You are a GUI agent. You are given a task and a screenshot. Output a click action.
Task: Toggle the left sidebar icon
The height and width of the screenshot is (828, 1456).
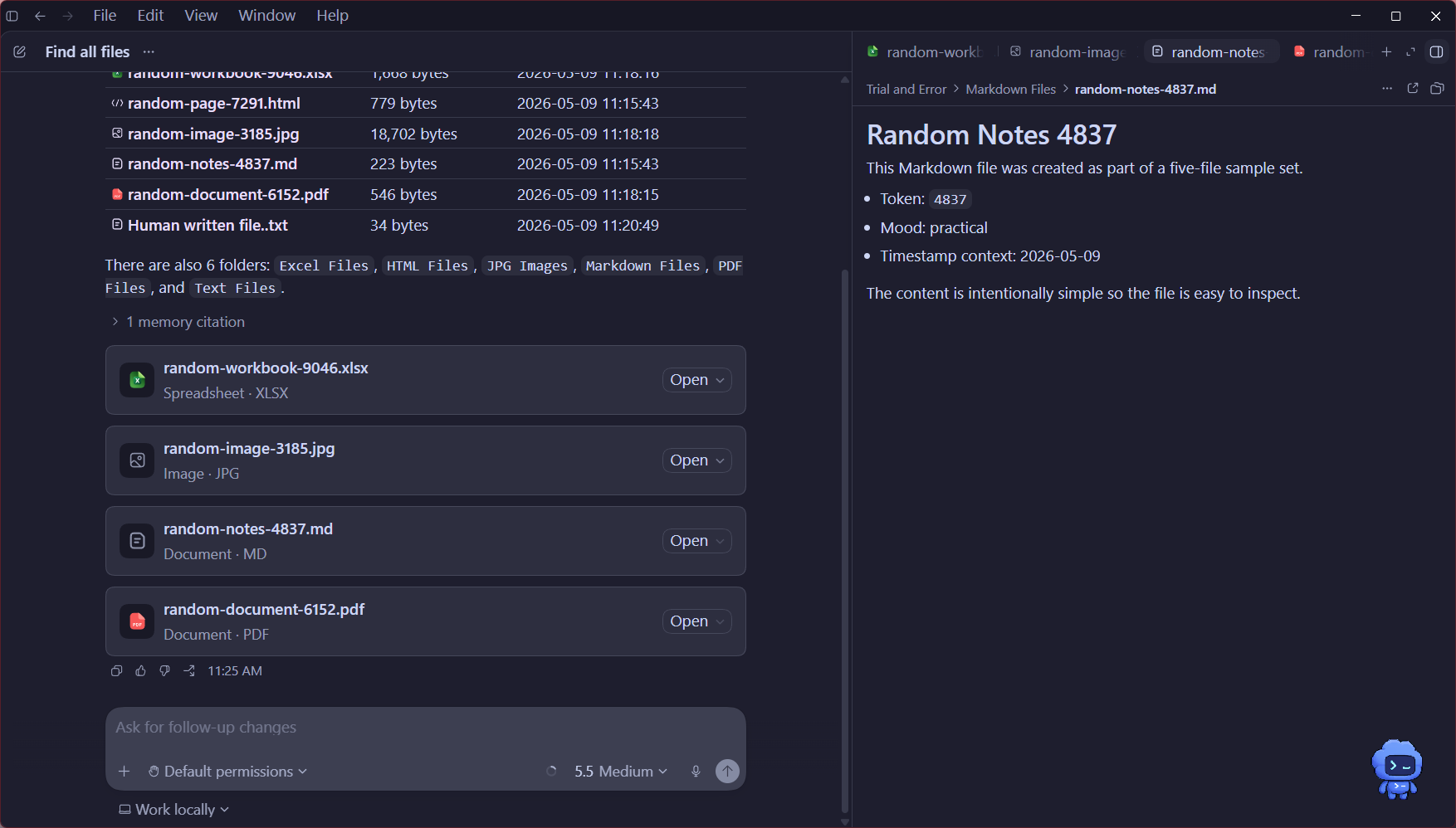[12, 16]
